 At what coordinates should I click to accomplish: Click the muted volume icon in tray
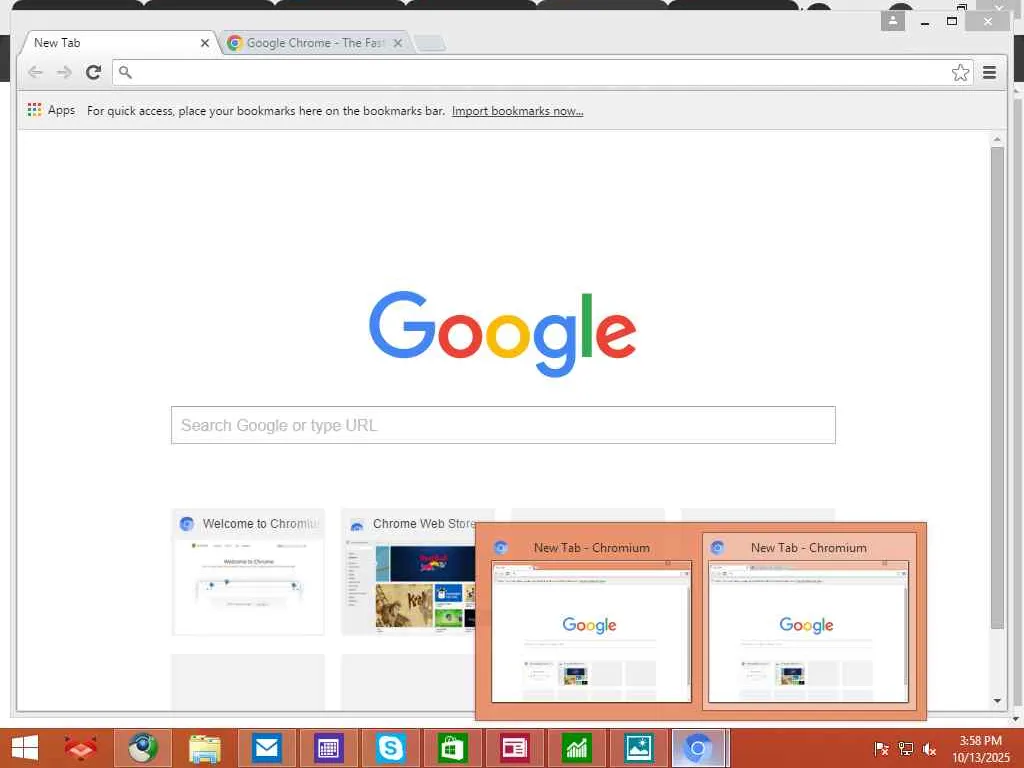click(929, 749)
